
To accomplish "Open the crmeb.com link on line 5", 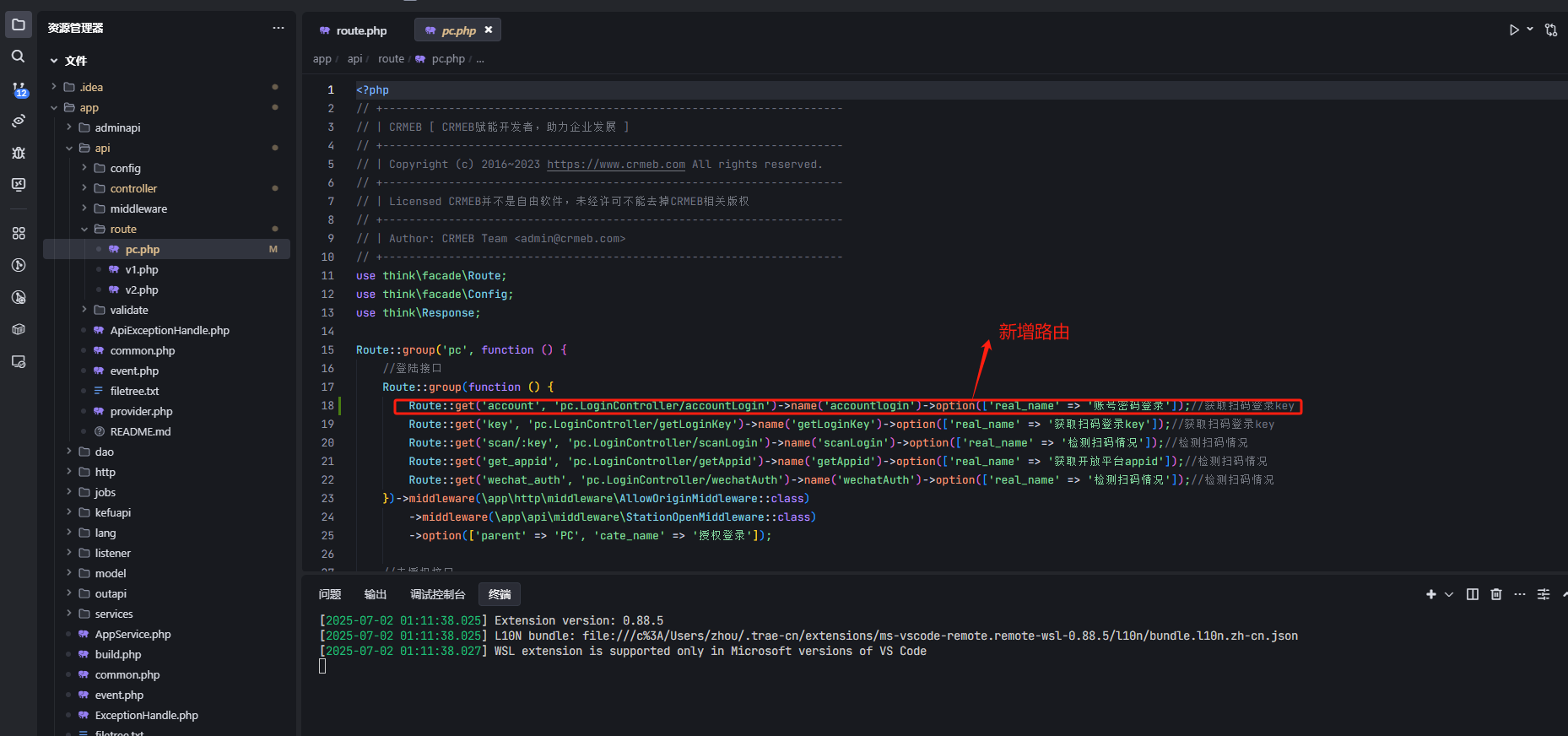I will tap(616, 165).
